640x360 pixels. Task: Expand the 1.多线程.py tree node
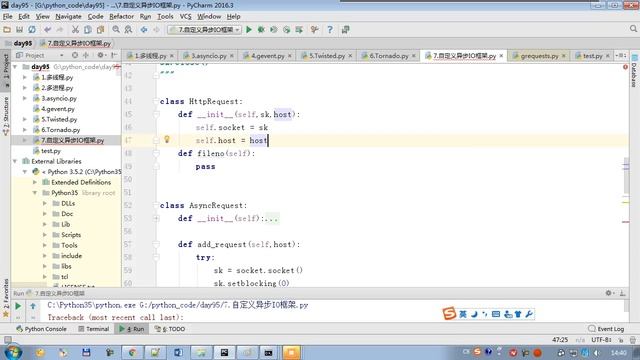point(25,77)
